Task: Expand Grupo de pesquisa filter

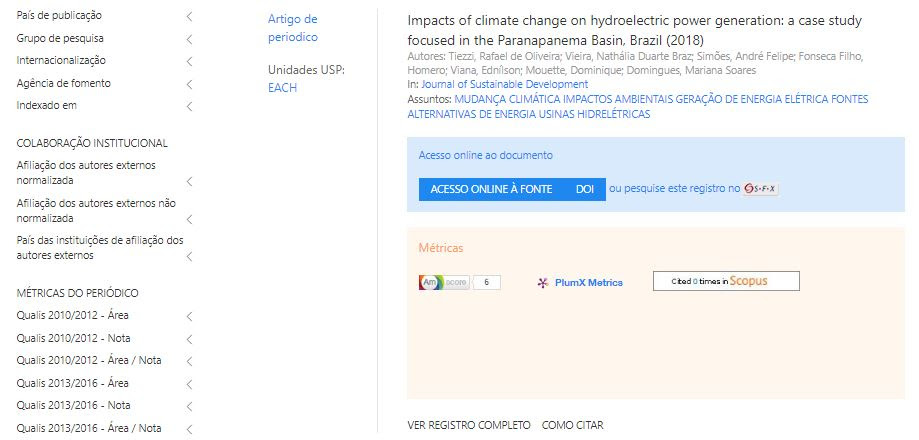Action: pos(189,39)
